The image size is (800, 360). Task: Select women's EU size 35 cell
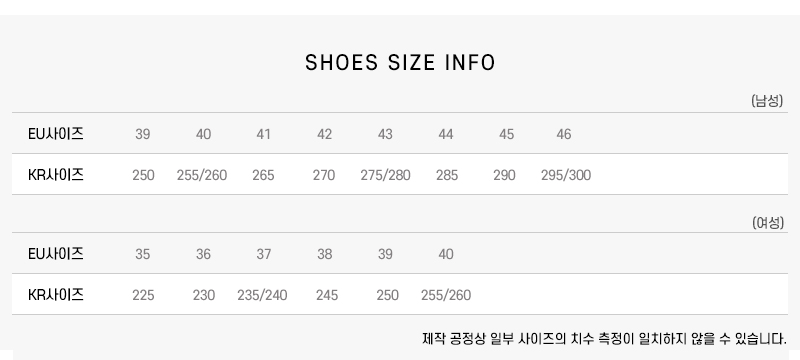(142, 254)
